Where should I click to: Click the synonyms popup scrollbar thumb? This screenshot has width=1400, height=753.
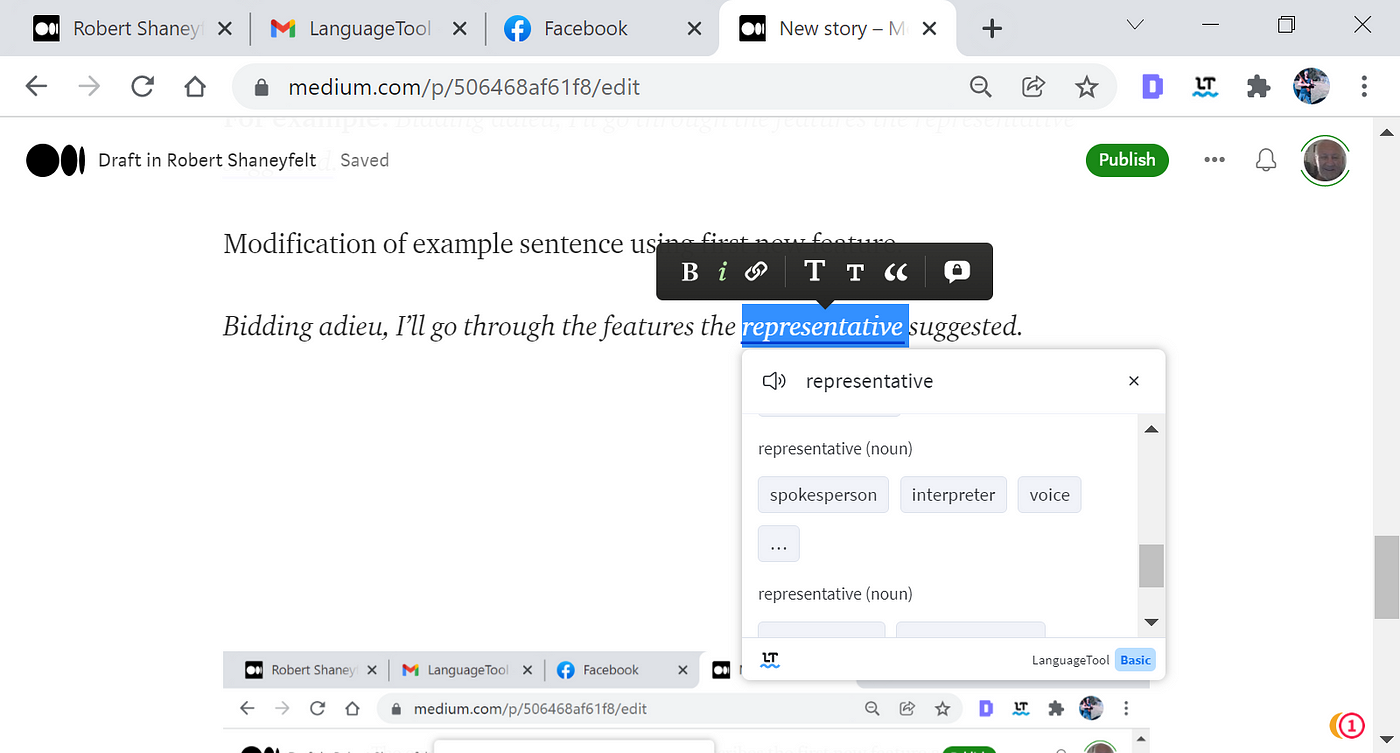coord(1151,566)
